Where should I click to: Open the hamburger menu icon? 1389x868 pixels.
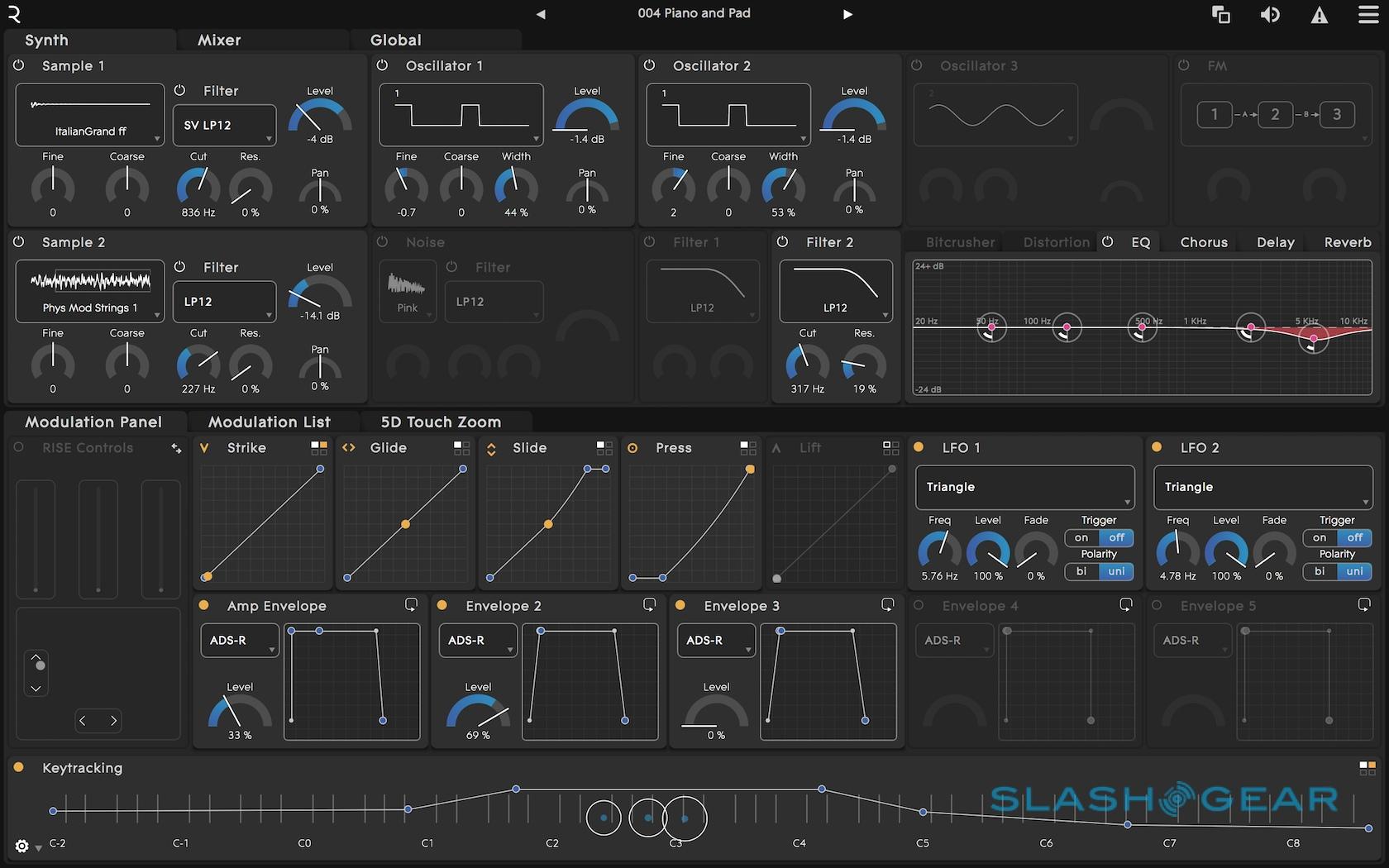click(1368, 15)
